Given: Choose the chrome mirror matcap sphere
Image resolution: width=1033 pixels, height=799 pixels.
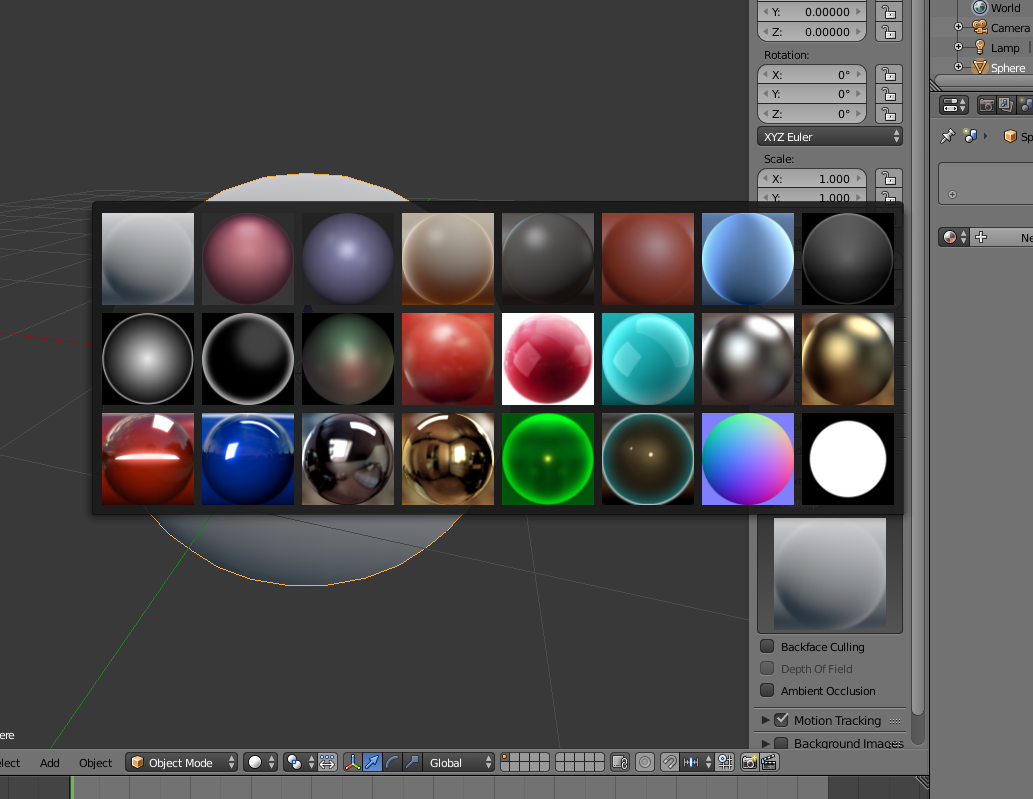Looking at the screenshot, I should point(348,458).
